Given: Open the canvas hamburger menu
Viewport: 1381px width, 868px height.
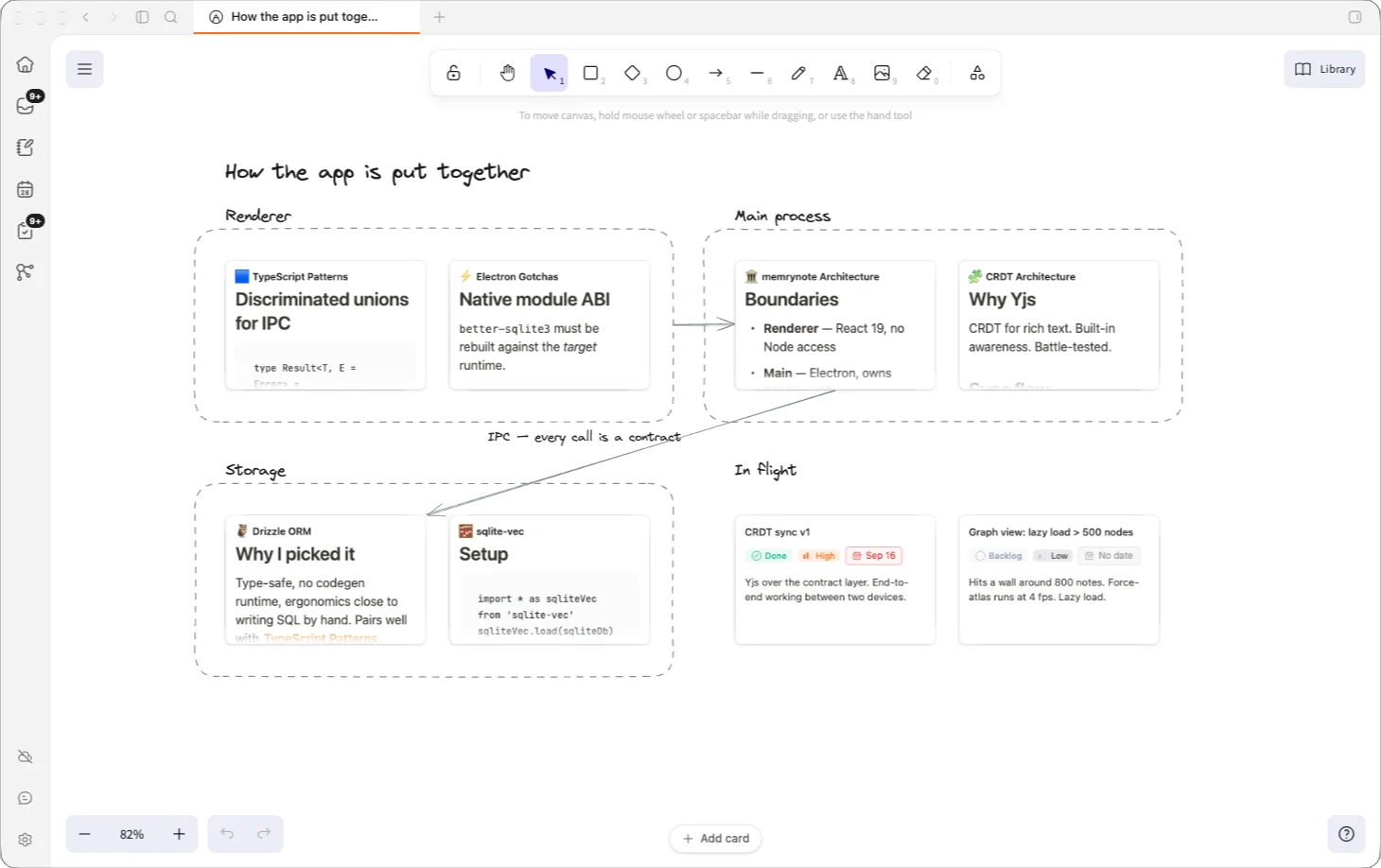Looking at the screenshot, I should click(84, 69).
